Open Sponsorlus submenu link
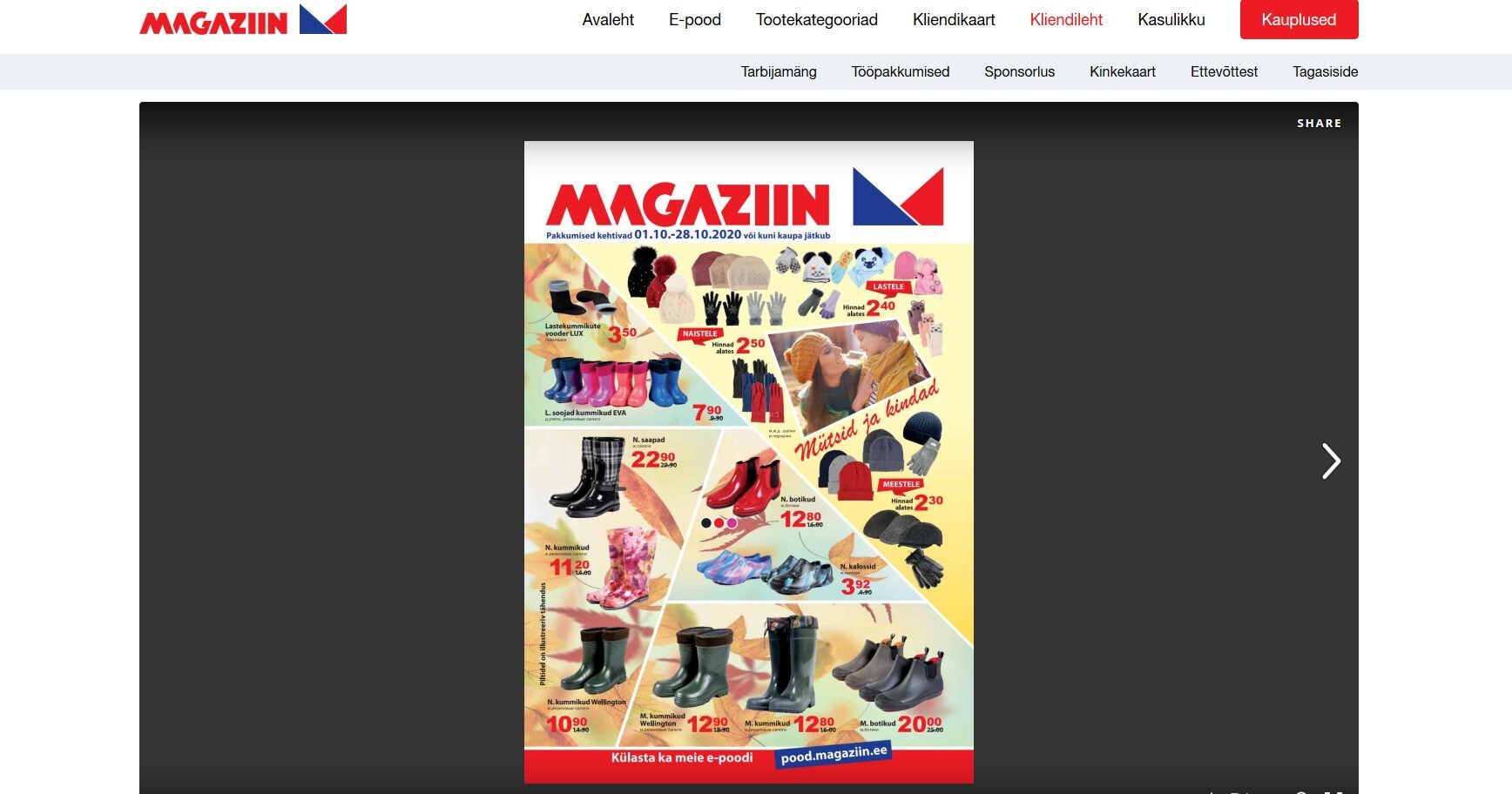1512x794 pixels. tap(1019, 71)
